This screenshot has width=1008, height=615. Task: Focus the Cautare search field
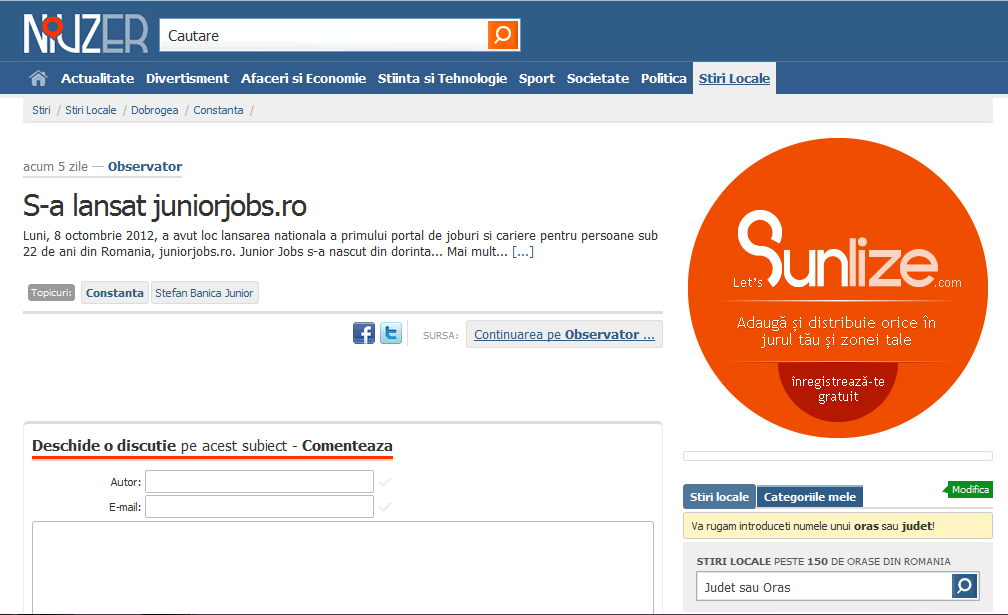324,35
